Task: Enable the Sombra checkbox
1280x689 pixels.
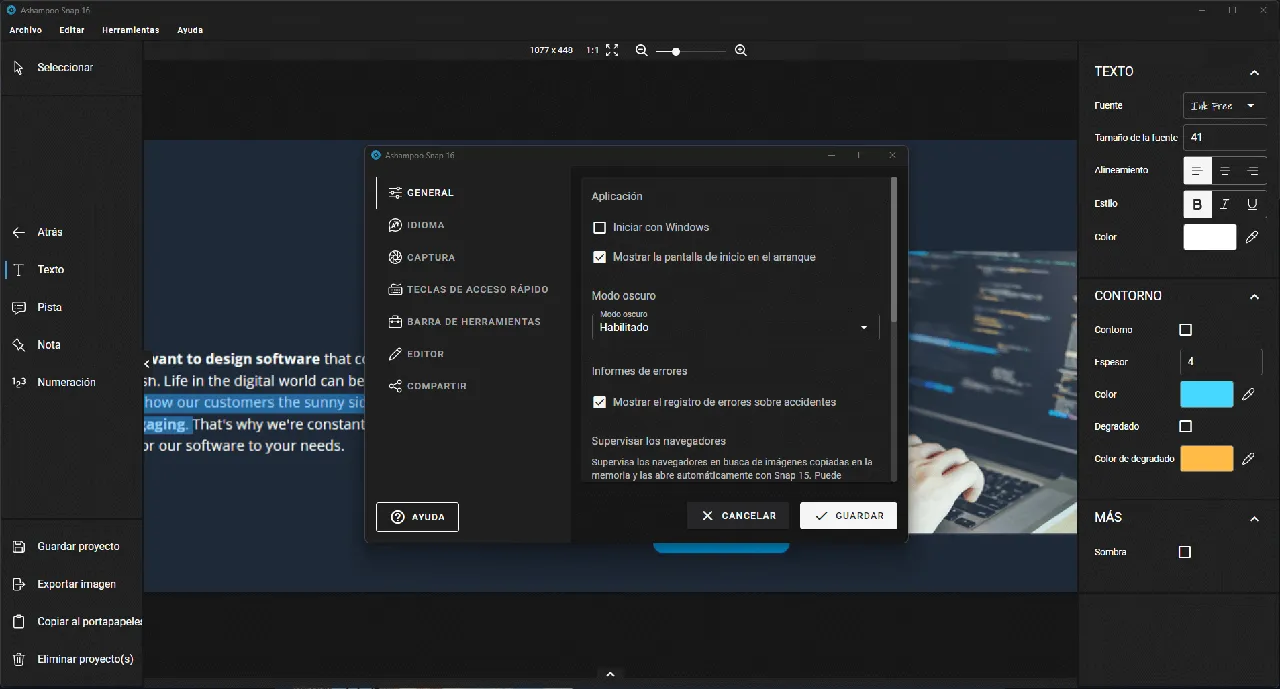Action: [x=1185, y=552]
